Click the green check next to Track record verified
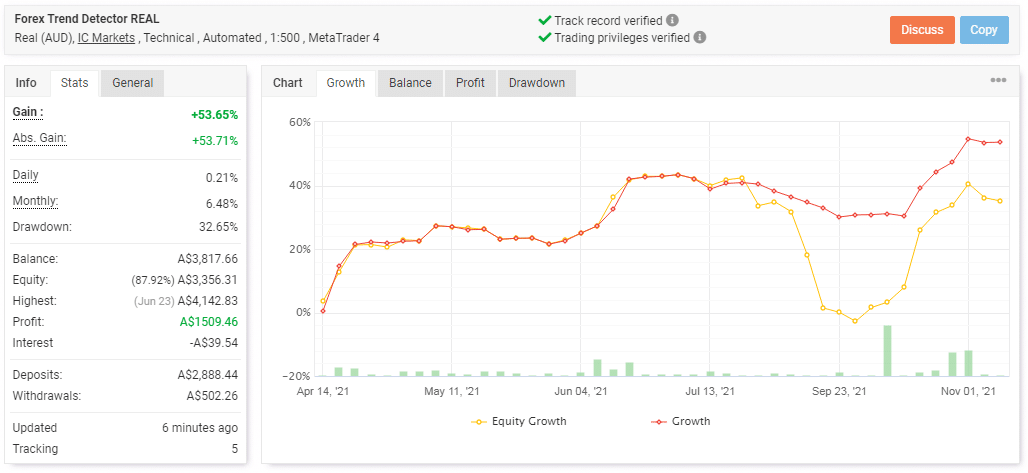This screenshot has height=473, width=1028. pyautogui.click(x=544, y=20)
